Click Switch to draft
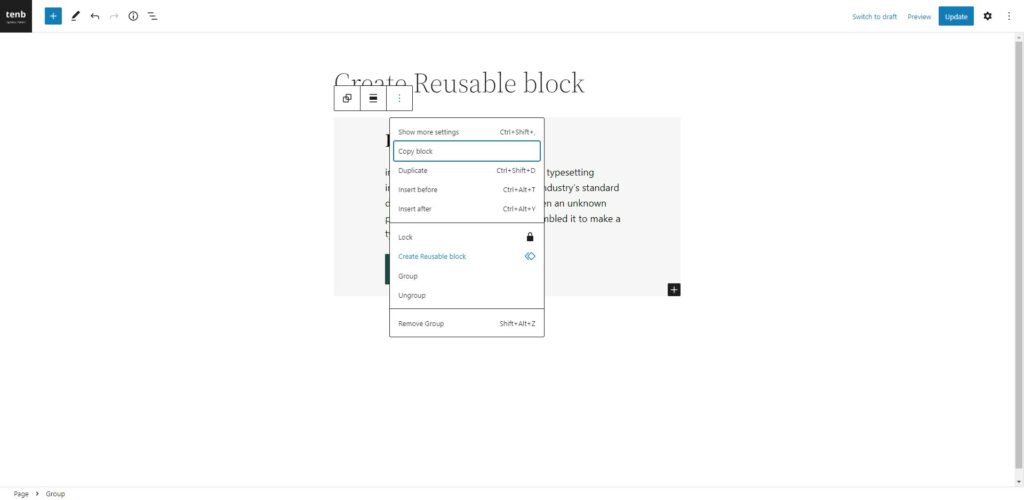Screen dimensions: 1024x500 pyautogui.click(x=874, y=16)
